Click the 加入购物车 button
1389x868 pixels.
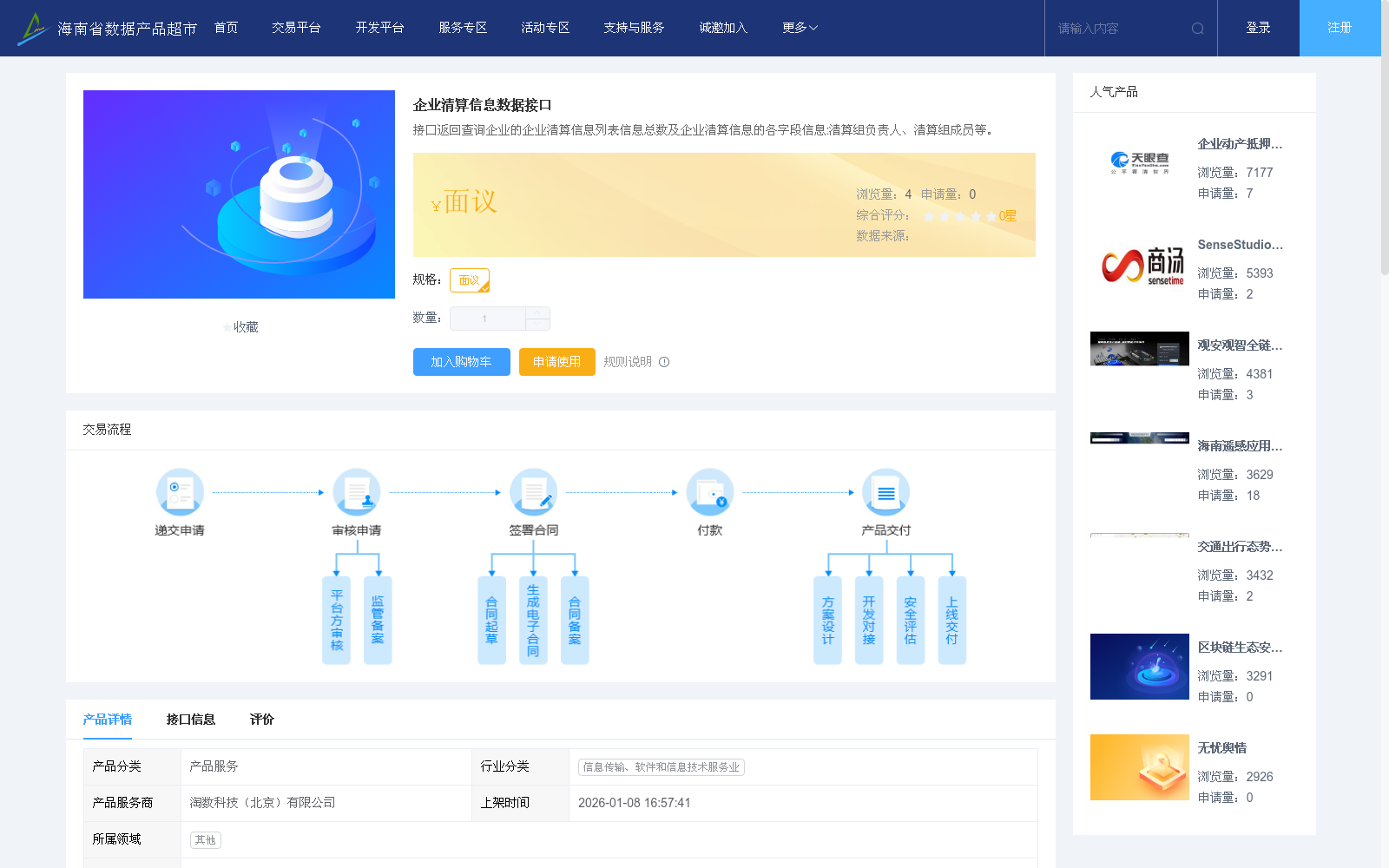pos(462,362)
